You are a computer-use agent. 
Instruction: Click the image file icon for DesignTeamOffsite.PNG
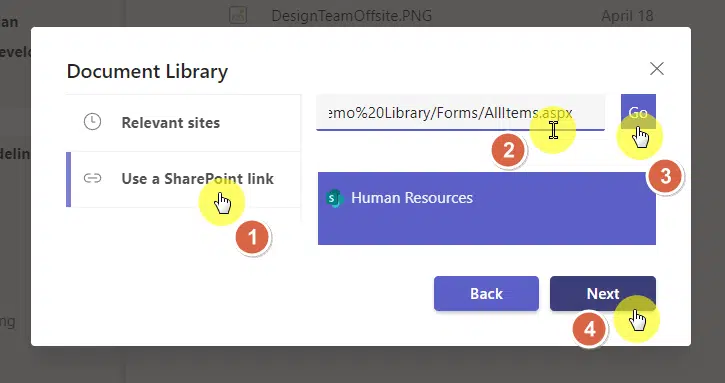(x=238, y=15)
